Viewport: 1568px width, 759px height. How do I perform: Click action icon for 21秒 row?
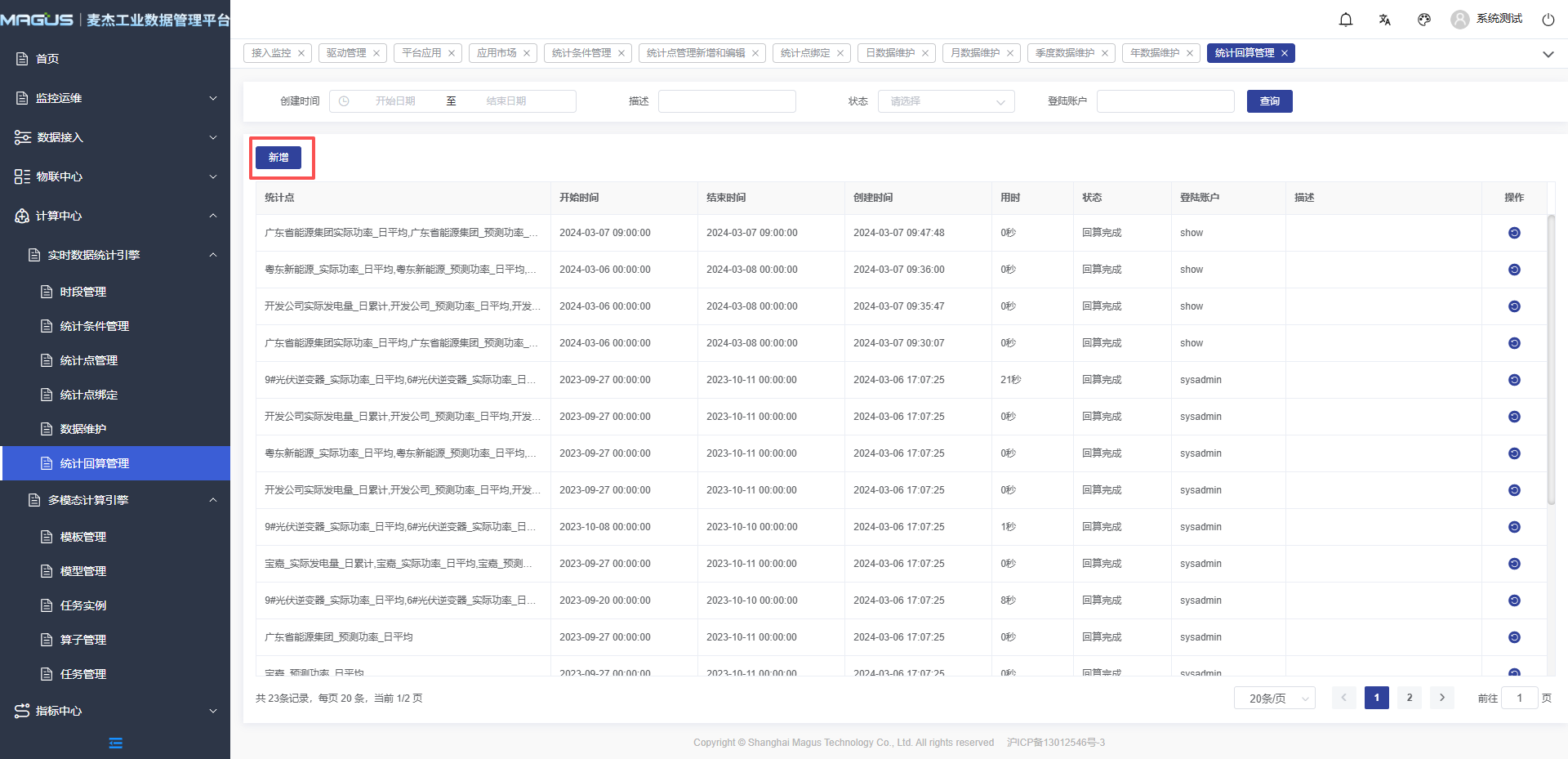click(1514, 380)
